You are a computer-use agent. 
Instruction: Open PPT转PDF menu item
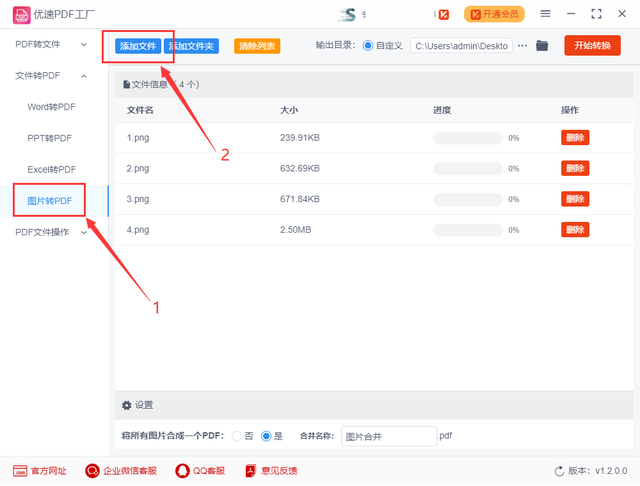pyautogui.click(x=49, y=138)
